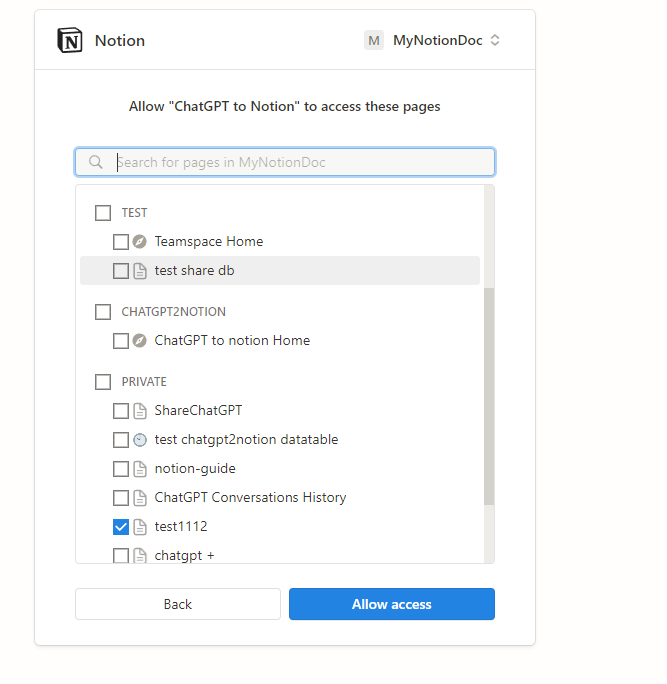Check the CHATGPT2NOTION section checkbox
Image resolution: width=667 pixels, height=684 pixels.
103,312
